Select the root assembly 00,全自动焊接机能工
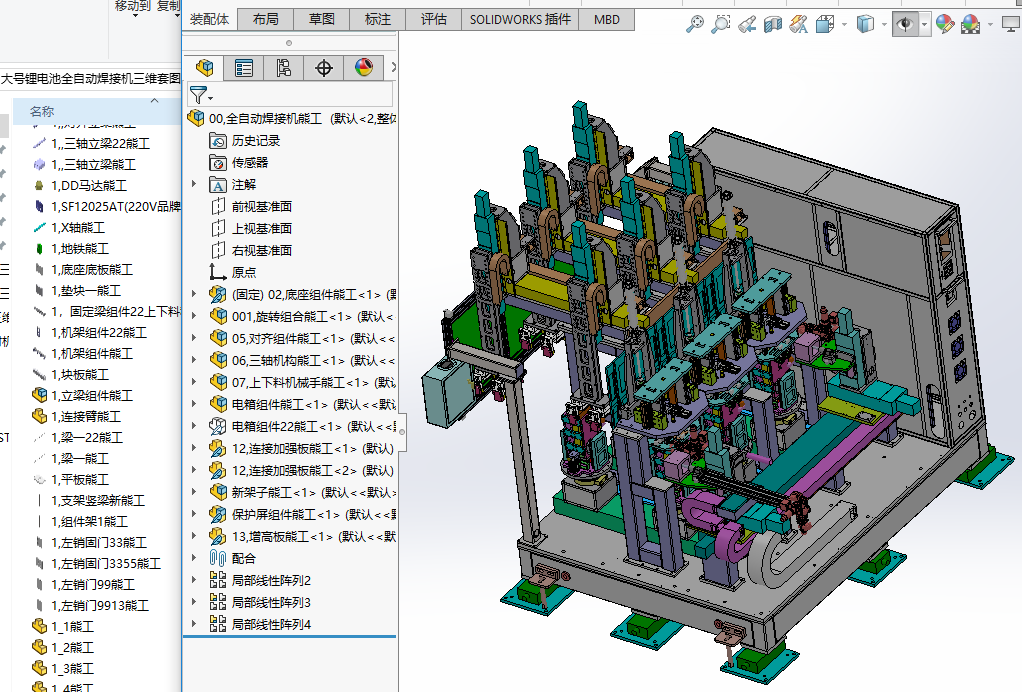The height and width of the screenshot is (692, 1022). 291,119
